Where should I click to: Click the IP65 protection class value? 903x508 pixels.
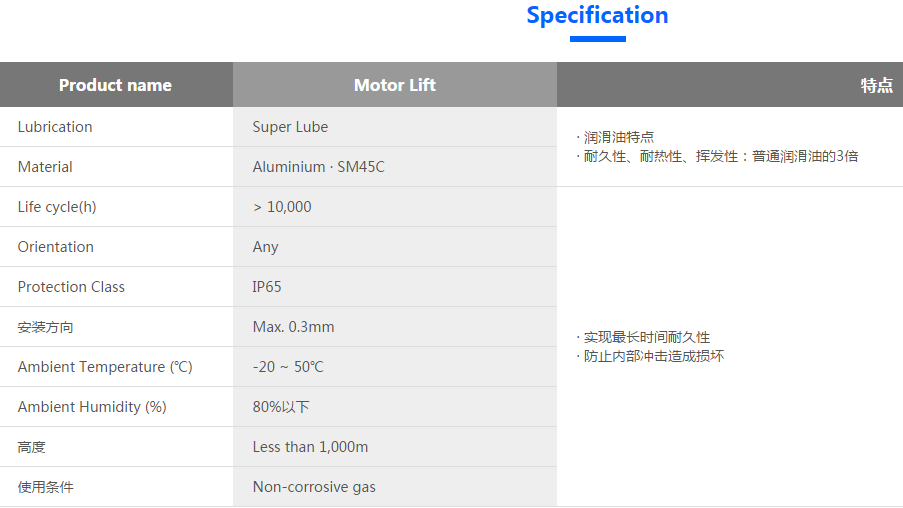pyautogui.click(x=267, y=287)
